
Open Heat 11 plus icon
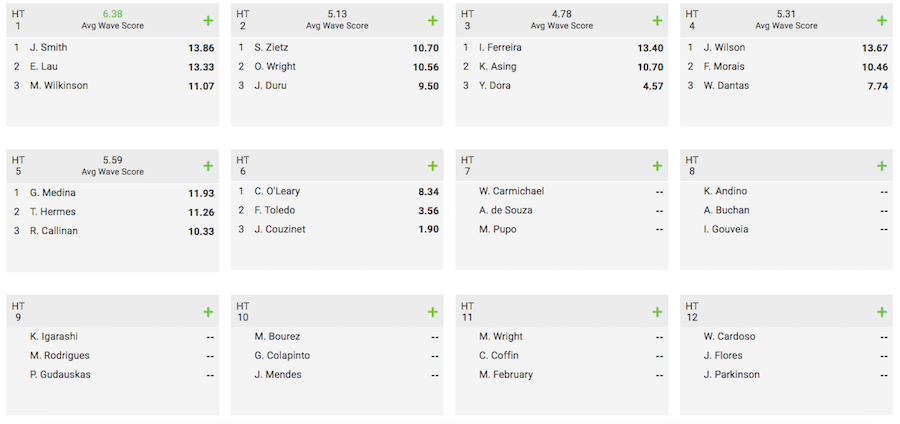[657, 312]
